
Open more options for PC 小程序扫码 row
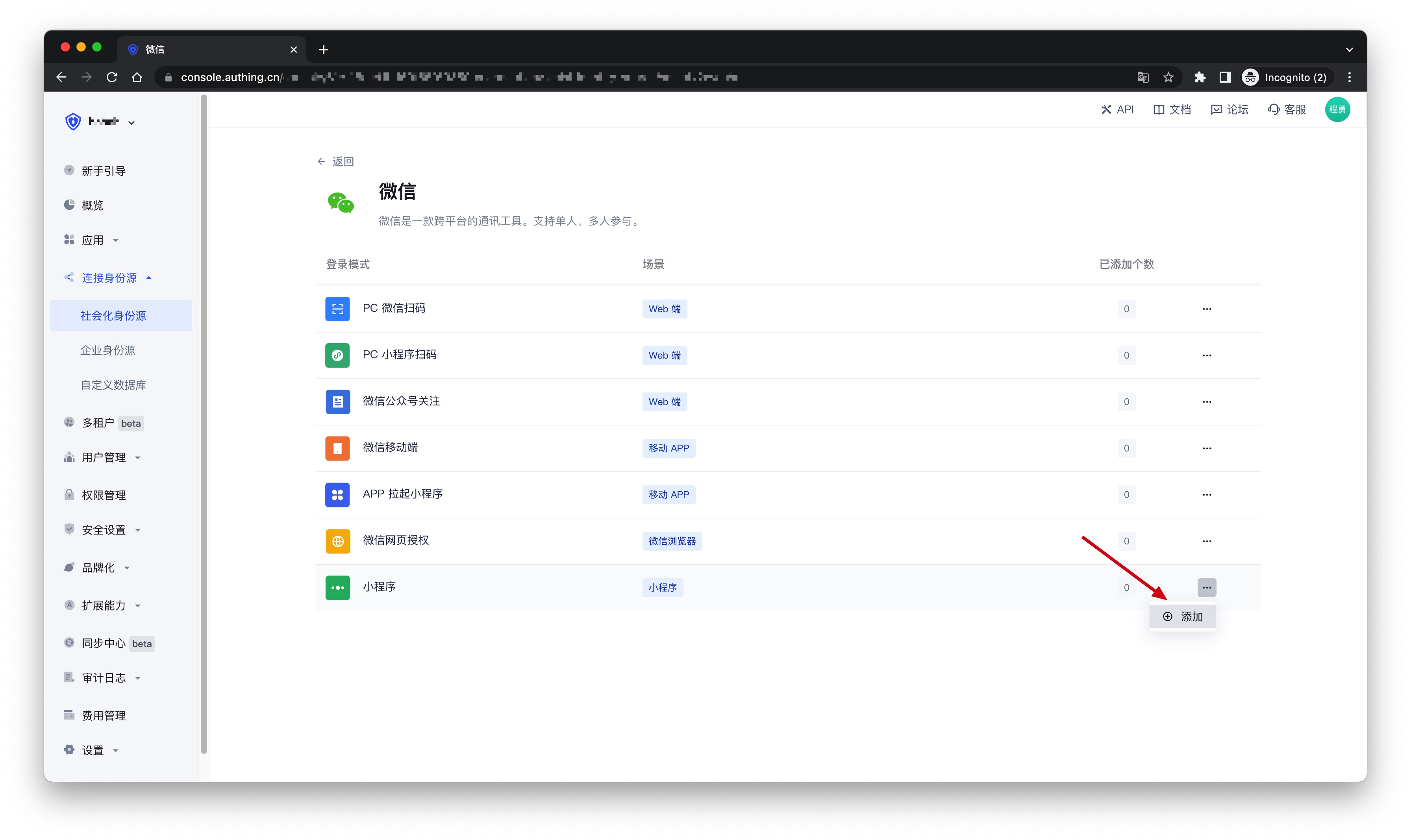(1206, 355)
